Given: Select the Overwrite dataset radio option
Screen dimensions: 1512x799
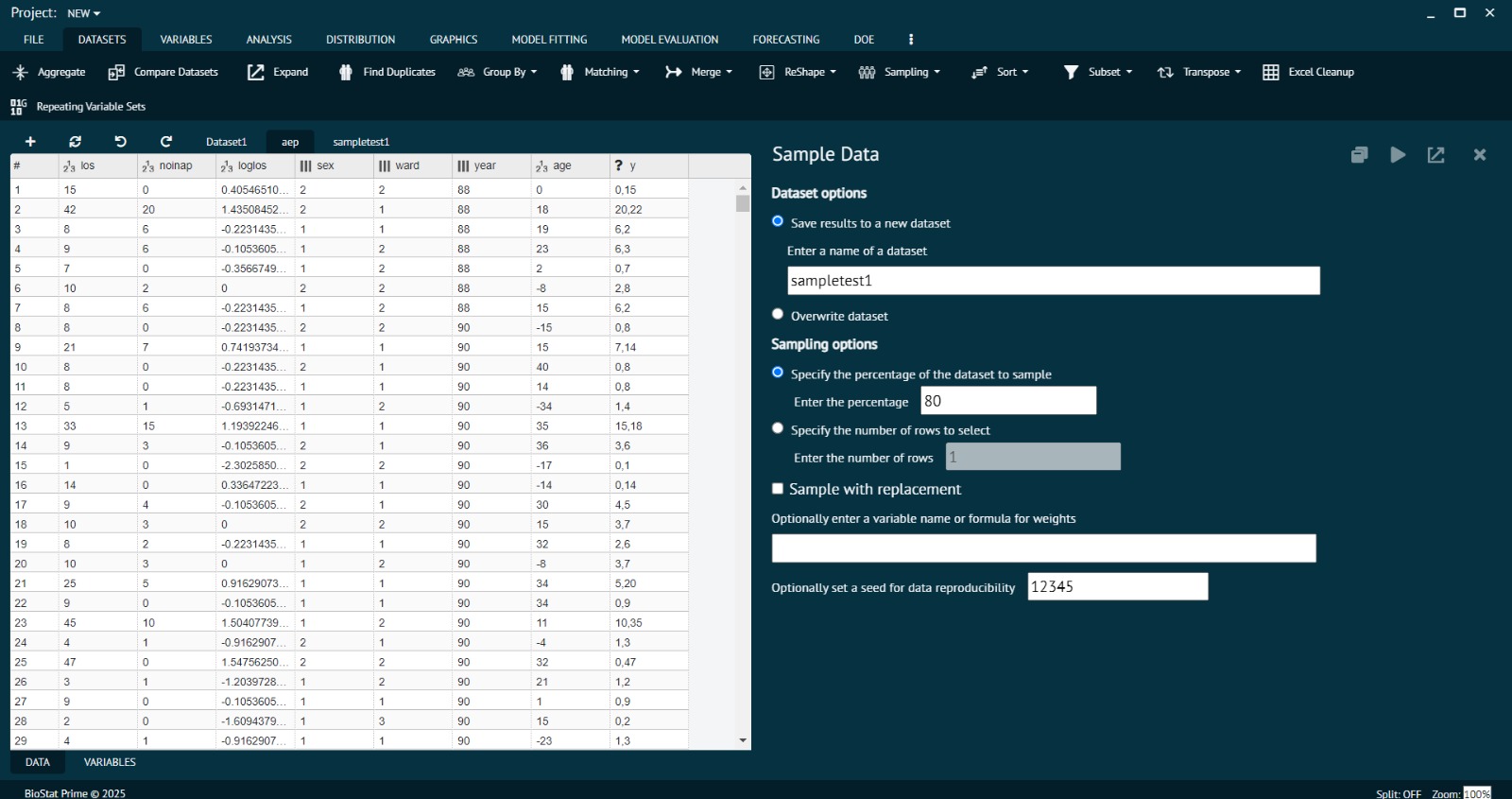Looking at the screenshot, I should click(x=778, y=315).
